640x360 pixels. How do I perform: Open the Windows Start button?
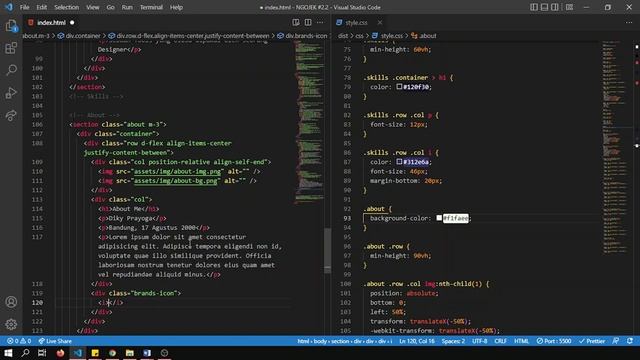(8, 353)
